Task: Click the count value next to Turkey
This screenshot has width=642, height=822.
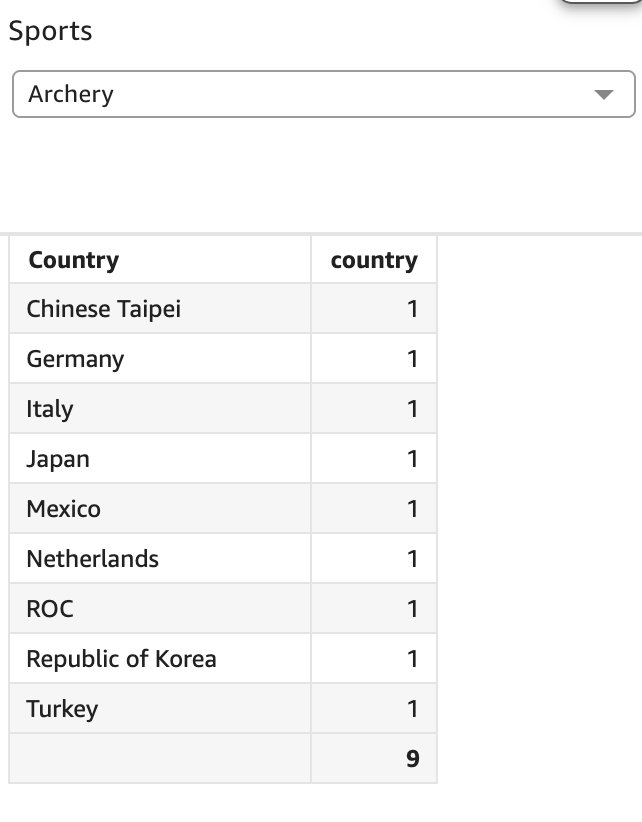Action: (412, 709)
